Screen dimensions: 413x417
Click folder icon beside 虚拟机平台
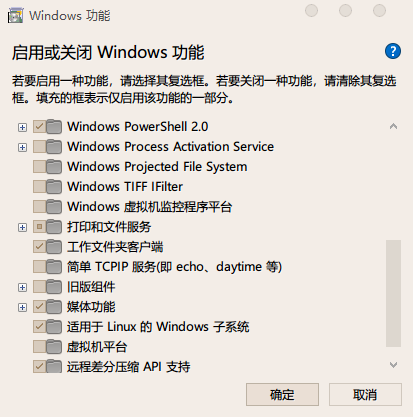(54, 347)
